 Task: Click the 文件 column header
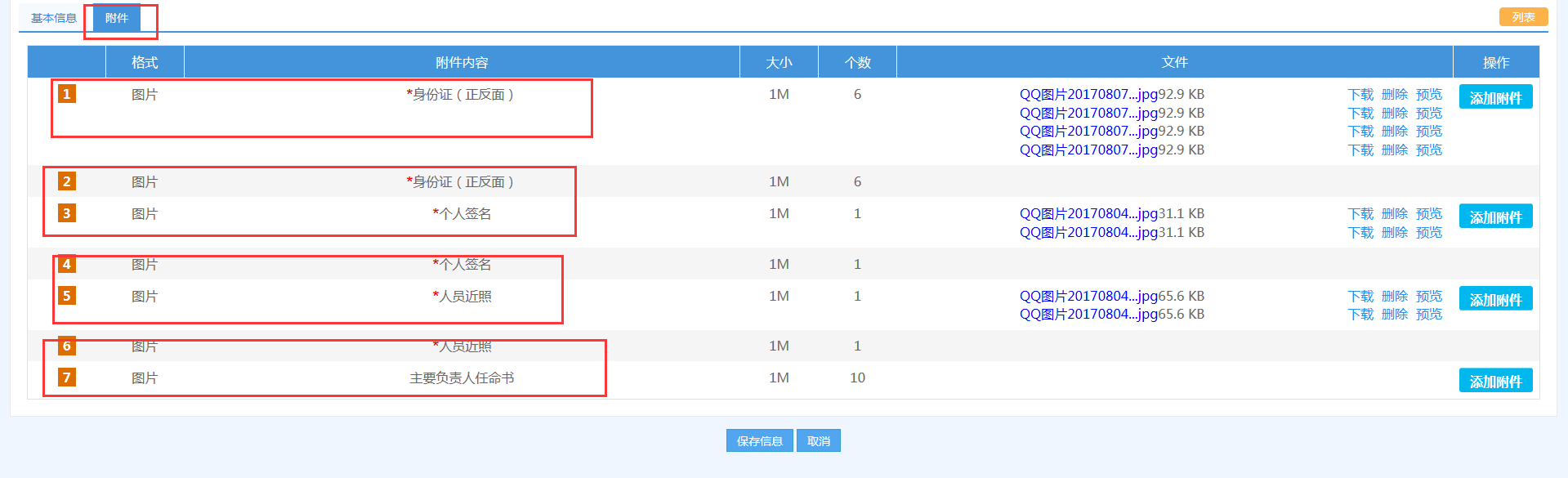(1174, 63)
